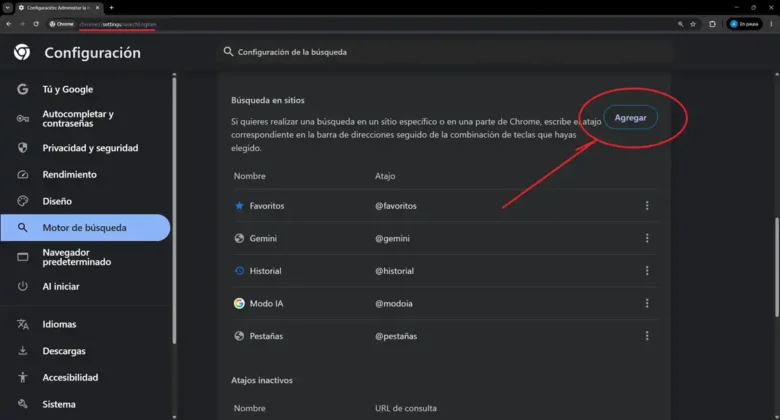Click the Atajos inactivos heading
Viewport: 780px width, 420px height.
pyautogui.click(x=262, y=380)
